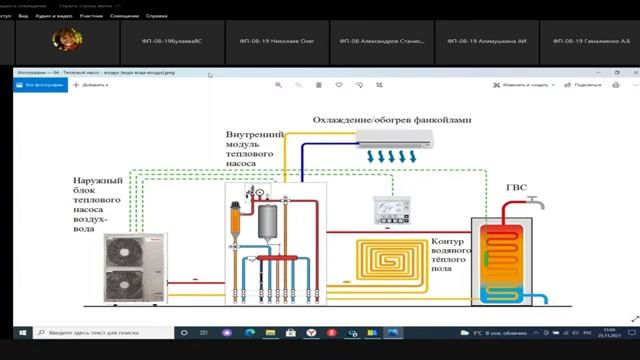Viewport: 640px width, 360px height.
Task: Select participant tile 'ФП-08-19 Алимушкина АИ'
Action: tap(487, 42)
